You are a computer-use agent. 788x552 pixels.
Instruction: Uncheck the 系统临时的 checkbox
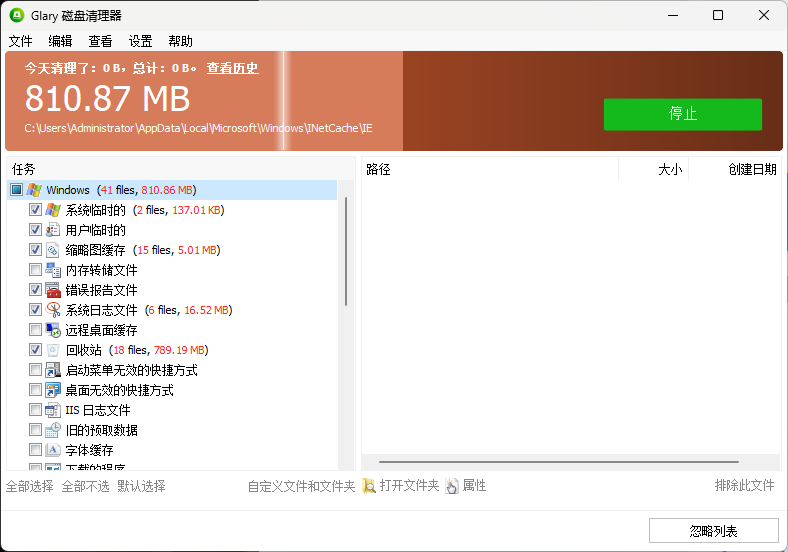tap(35, 210)
